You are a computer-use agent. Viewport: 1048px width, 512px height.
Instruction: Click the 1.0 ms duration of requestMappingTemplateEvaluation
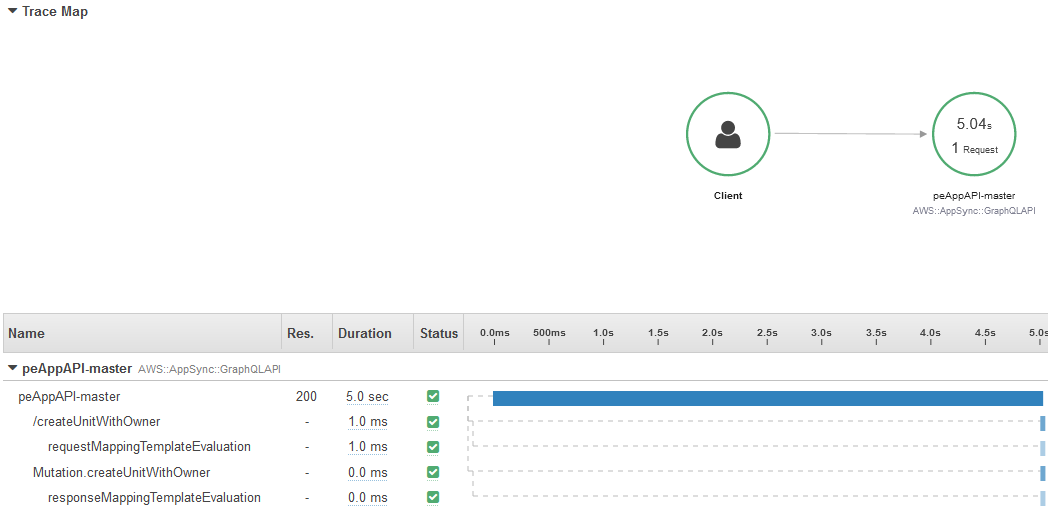[368, 446]
